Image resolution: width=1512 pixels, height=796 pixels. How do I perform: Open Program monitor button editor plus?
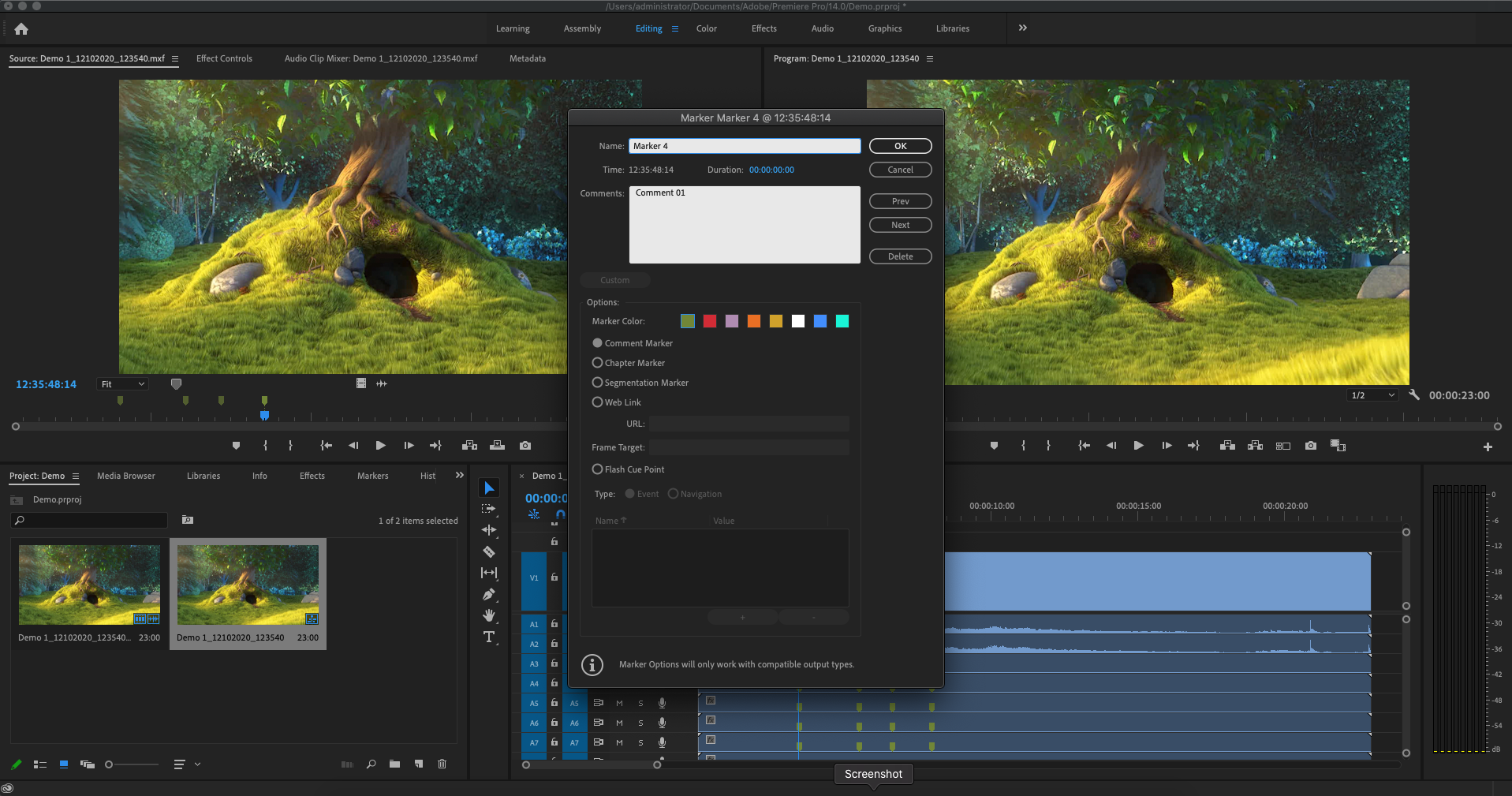pos(1488,447)
